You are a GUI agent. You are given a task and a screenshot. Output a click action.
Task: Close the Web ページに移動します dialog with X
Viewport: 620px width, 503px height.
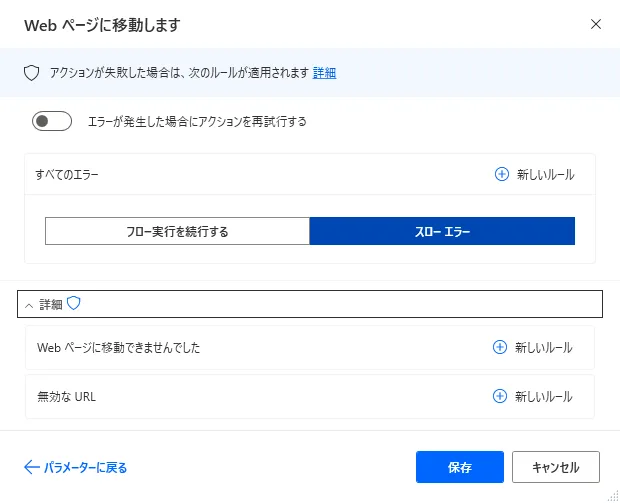coord(596,23)
